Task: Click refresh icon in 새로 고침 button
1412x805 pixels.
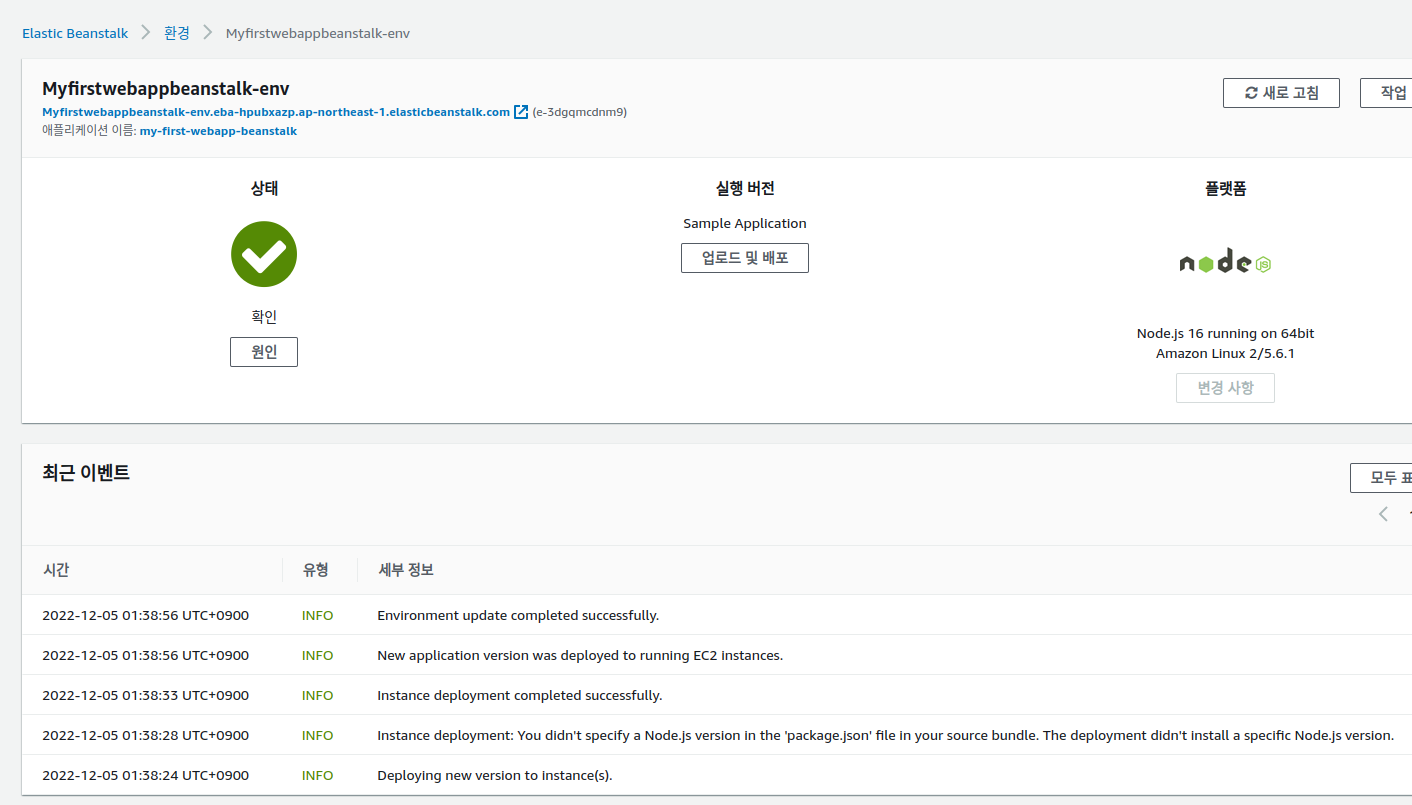Action: click(x=1251, y=93)
